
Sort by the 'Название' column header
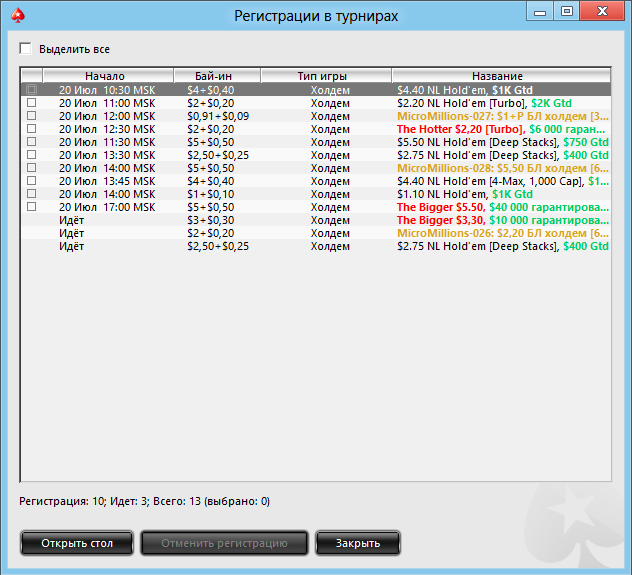(x=501, y=76)
